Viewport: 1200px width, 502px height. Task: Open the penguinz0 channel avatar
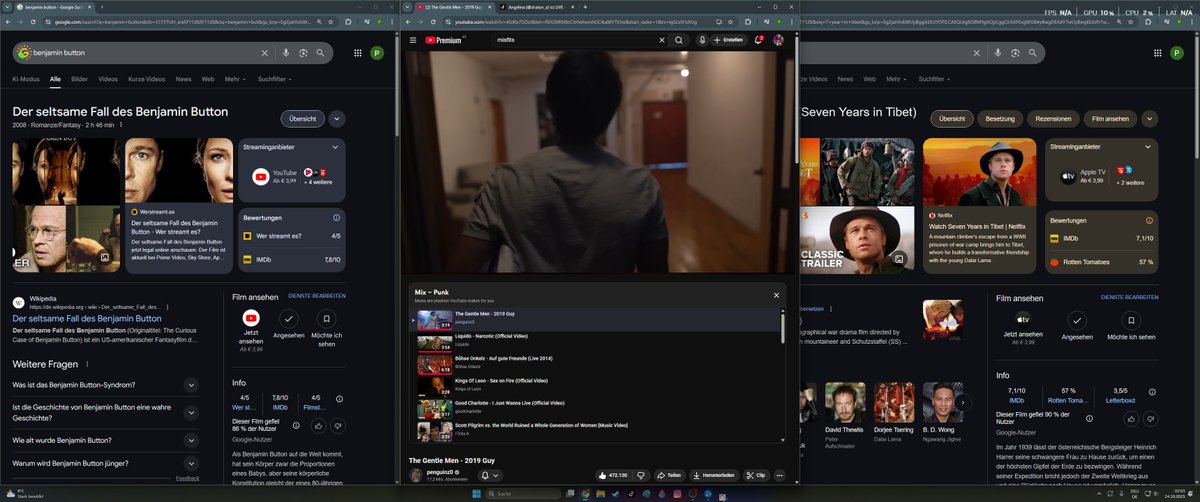tap(415, 475)
